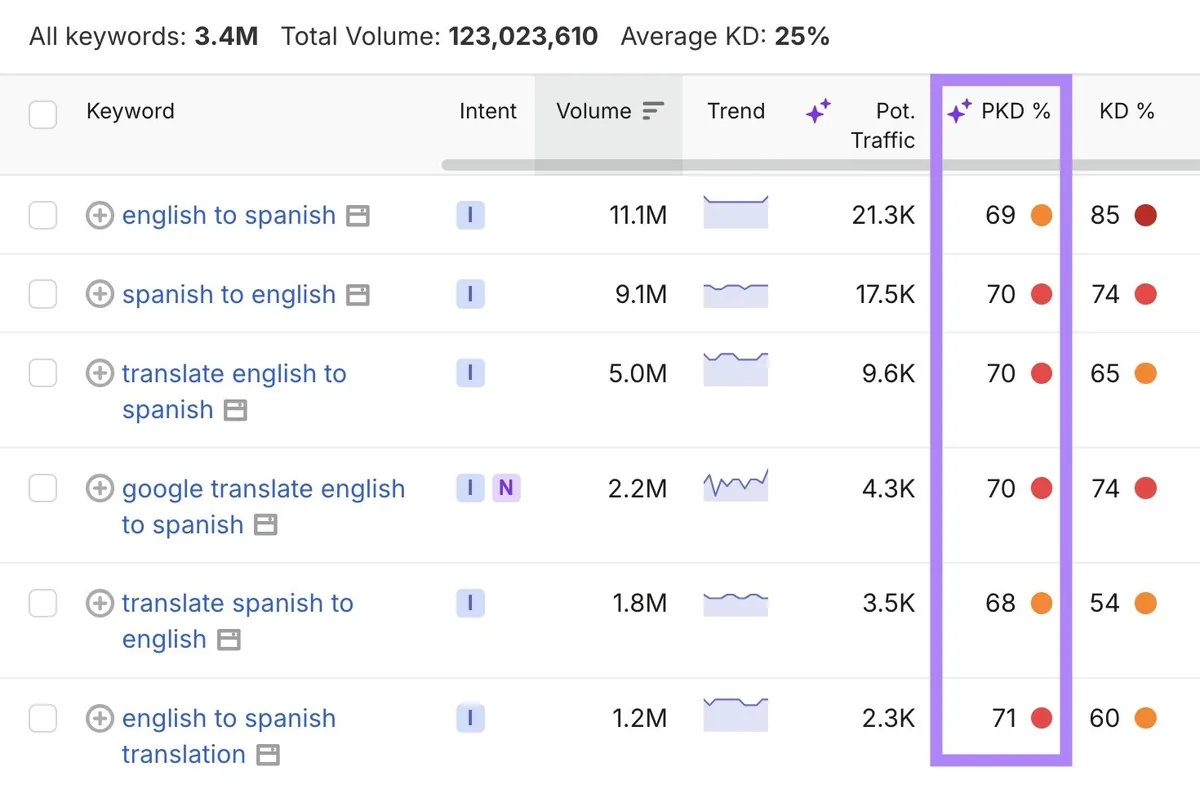The width and height of the screenshot is (1200, 789).
Task: Click plus icon beside 'google translate english to spanish'
Action: [99, 488]
